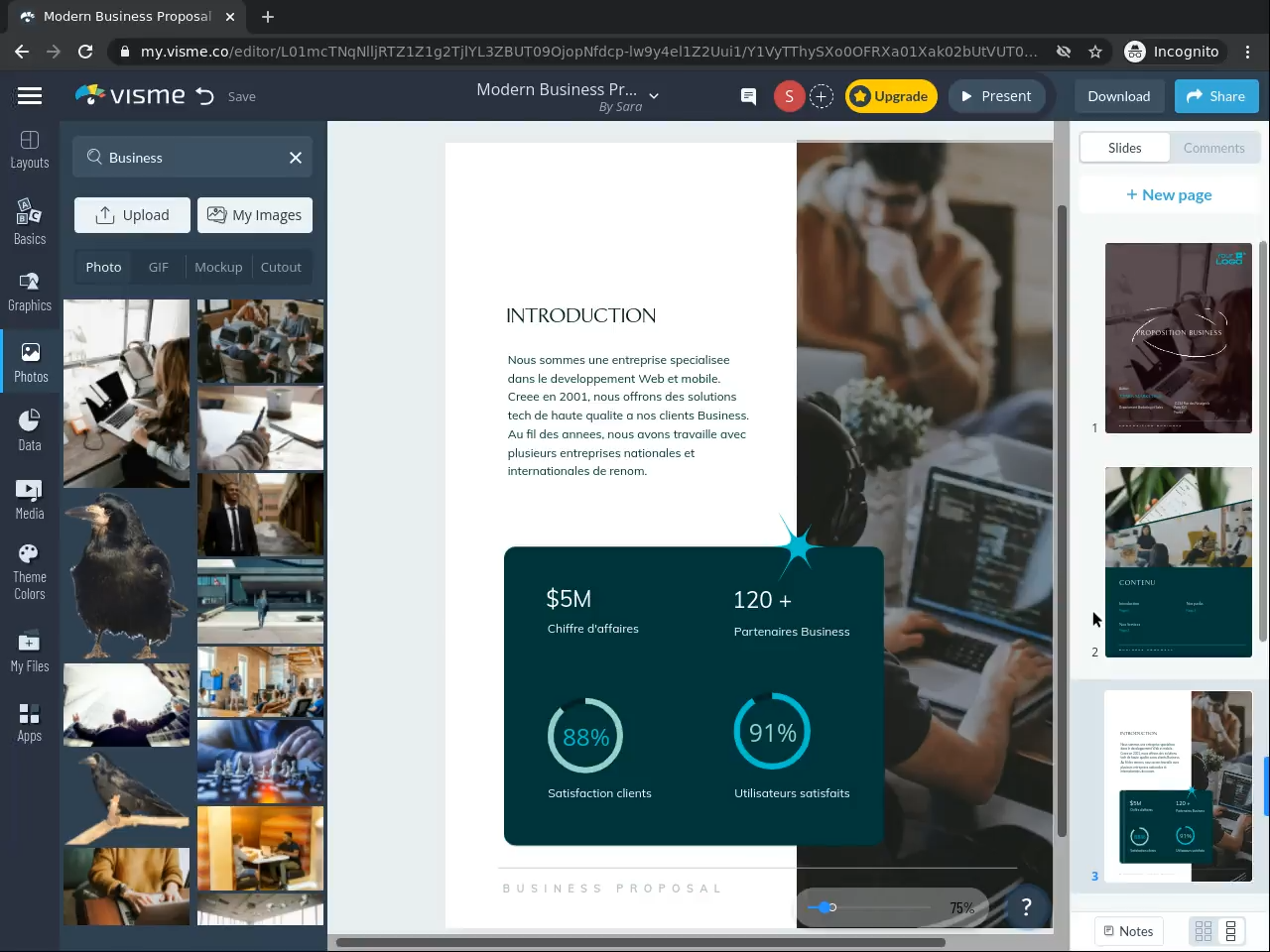Open the Data panel
This screenshot has width=1270, height=952.
tap(30, 430)
